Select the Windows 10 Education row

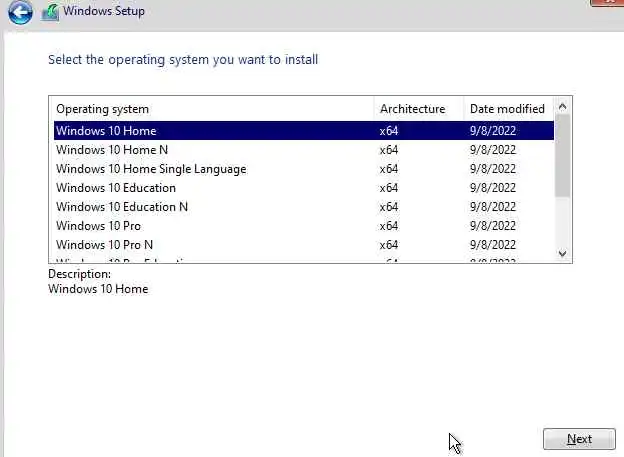tap(304, 187)
